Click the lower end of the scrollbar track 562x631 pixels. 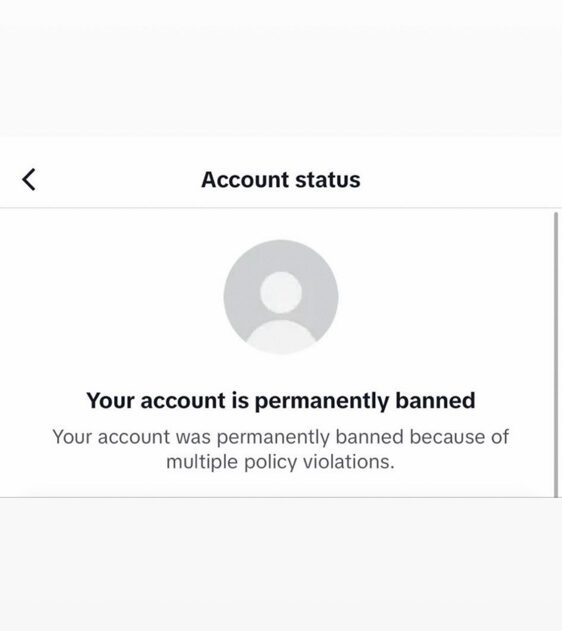(x=556, y=489)
